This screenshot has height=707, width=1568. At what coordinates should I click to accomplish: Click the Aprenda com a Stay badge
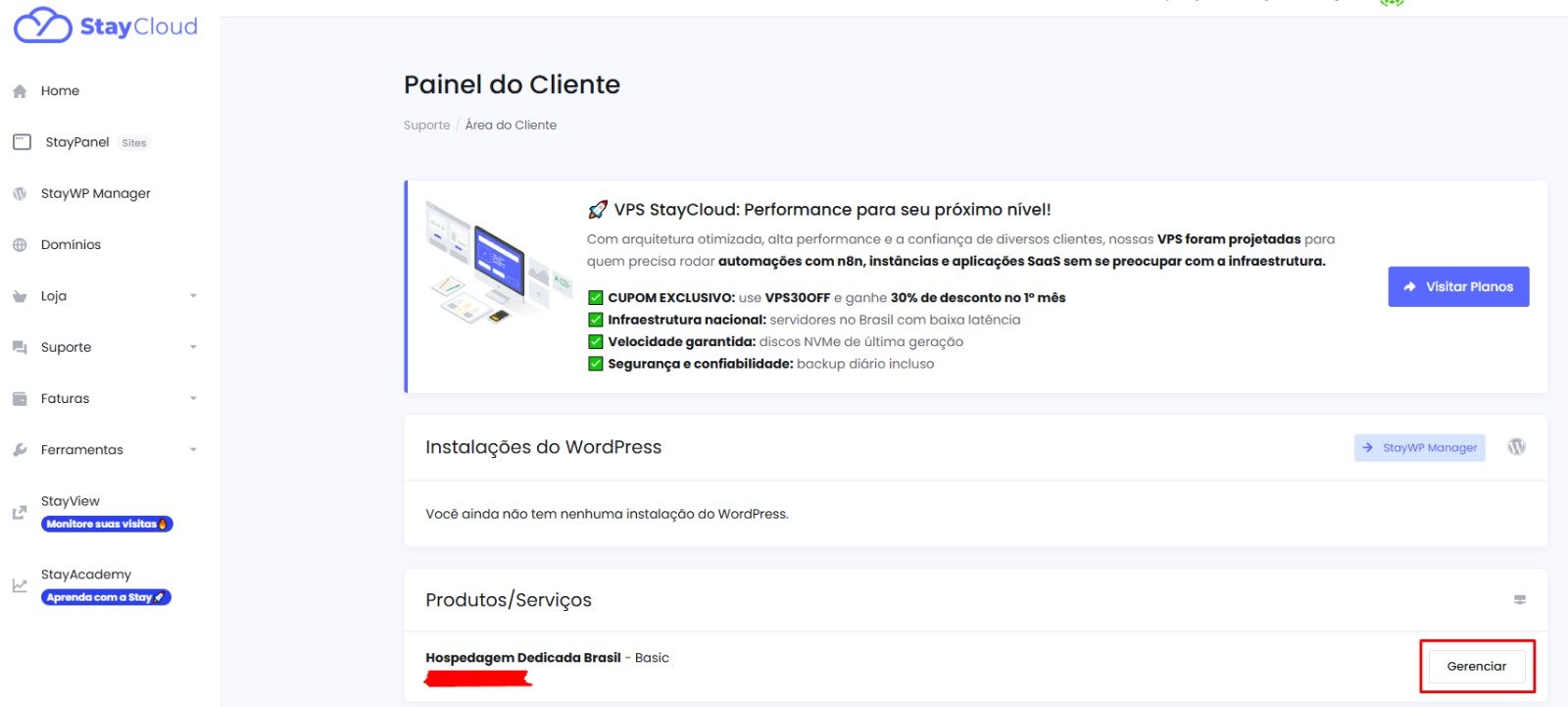(106, 597)
